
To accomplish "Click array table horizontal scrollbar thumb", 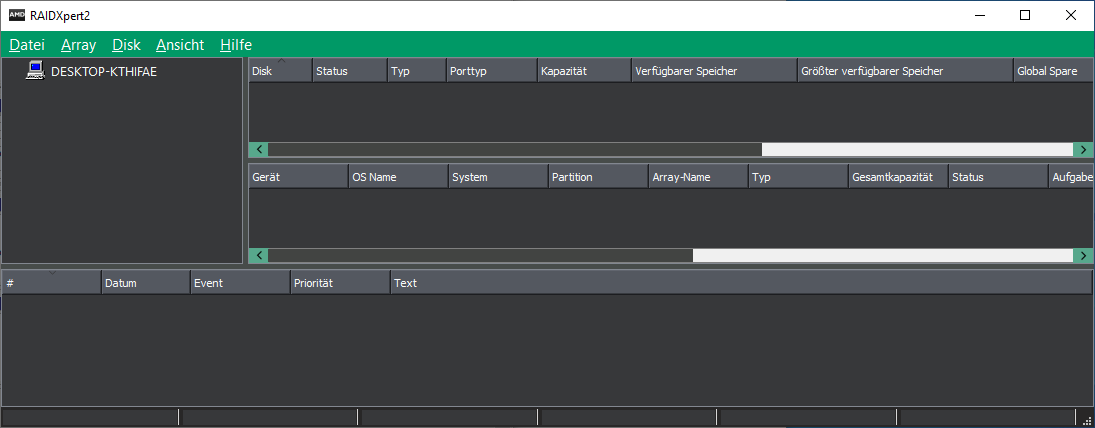I will click(480, 256).
